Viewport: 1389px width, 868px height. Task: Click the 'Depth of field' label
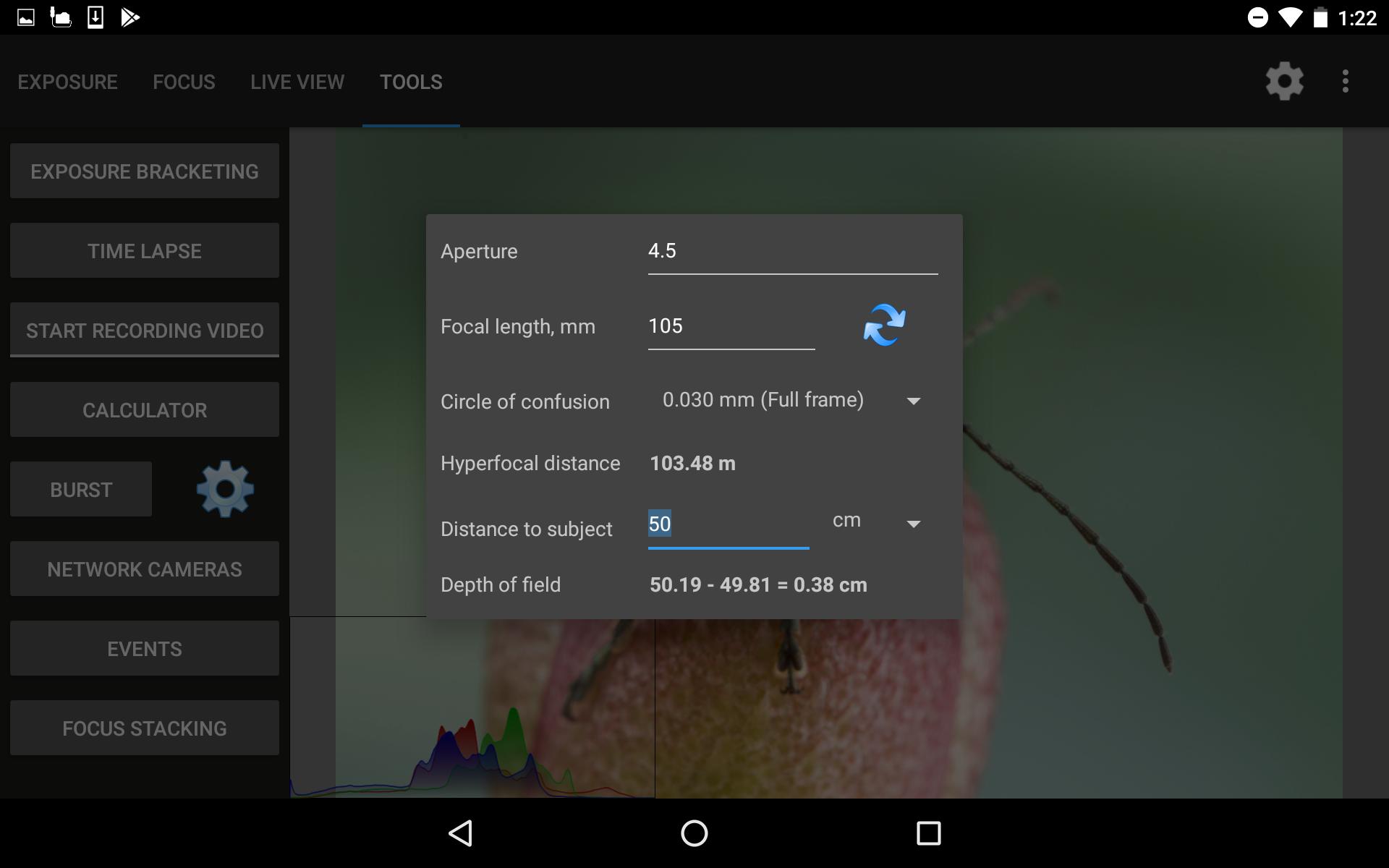(x=501, y=584)
